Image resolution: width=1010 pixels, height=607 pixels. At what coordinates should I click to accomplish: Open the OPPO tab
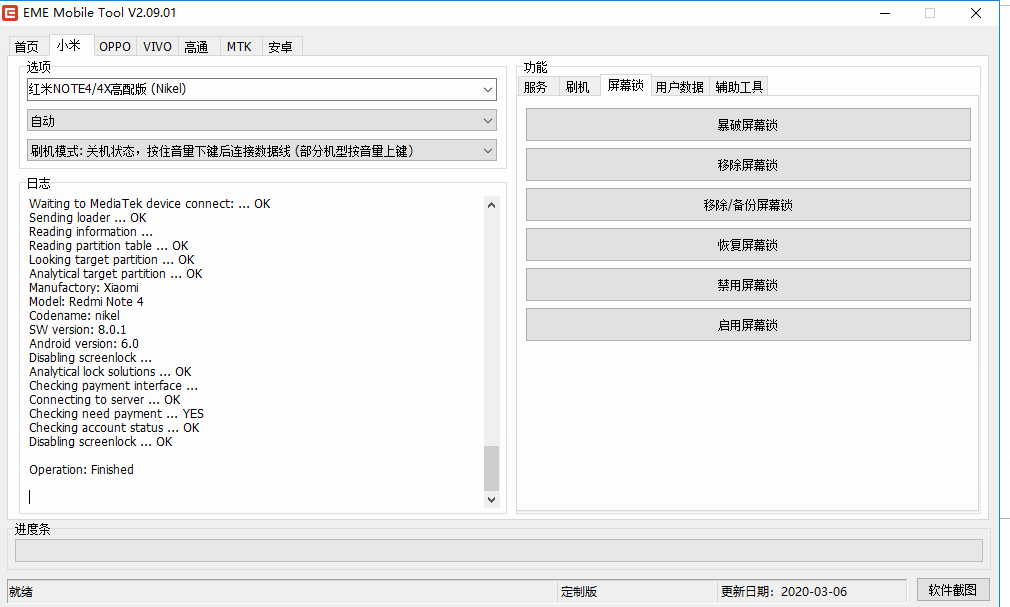115,46
